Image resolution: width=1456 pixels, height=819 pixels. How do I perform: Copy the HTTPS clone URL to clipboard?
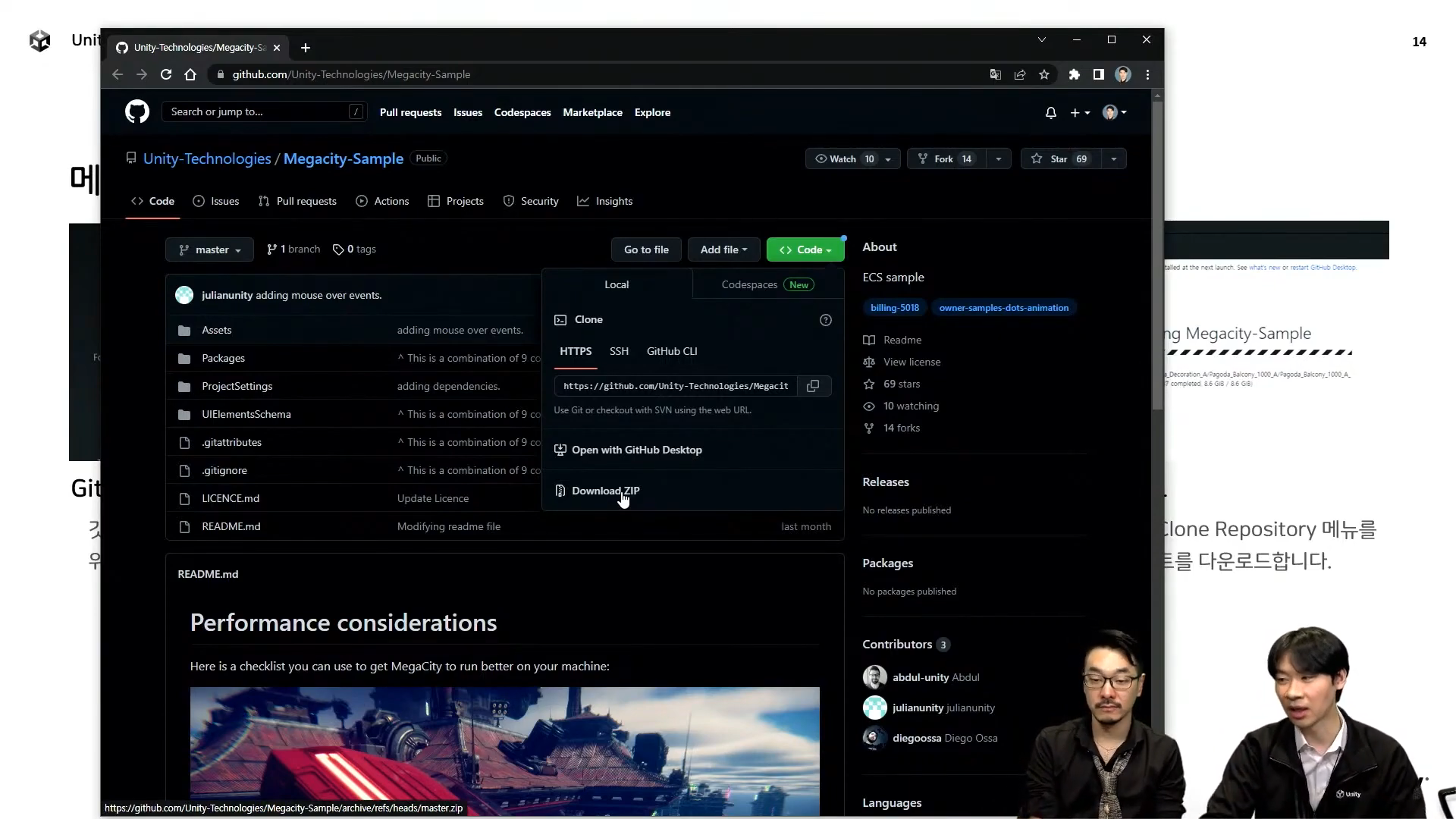[x=813, y=386]
